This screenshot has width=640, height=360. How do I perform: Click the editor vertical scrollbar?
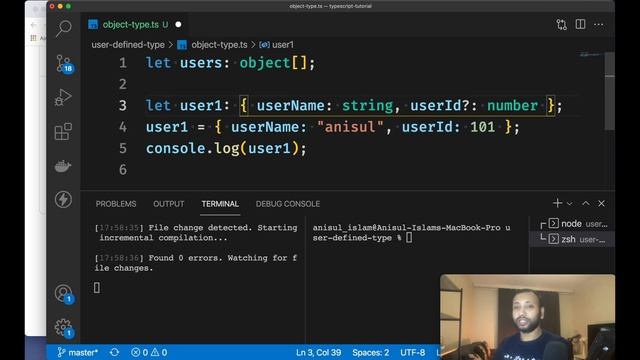tap(609, 90)
